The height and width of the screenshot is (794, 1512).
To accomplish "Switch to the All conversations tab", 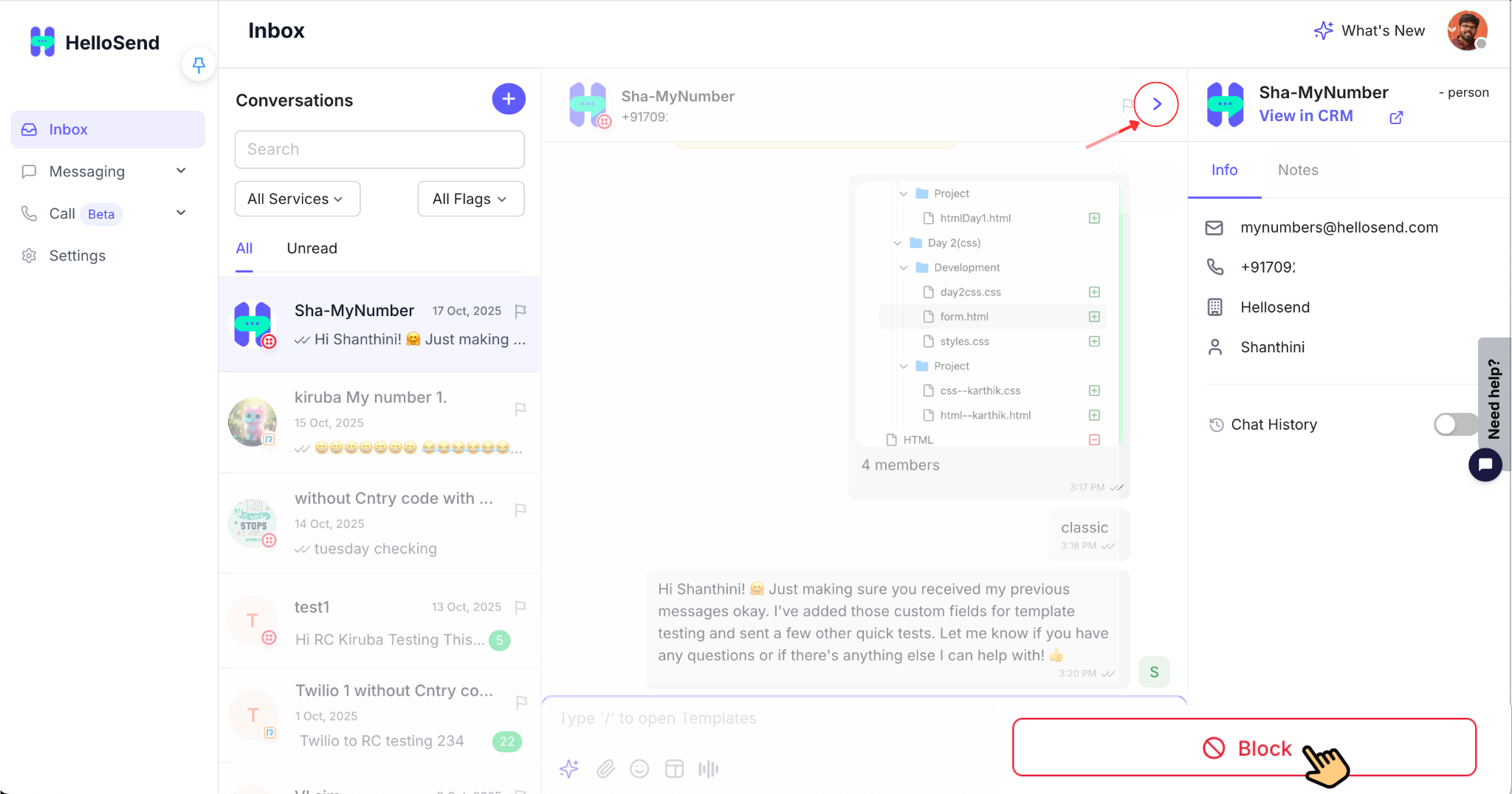I will click(x=244, y=249).
